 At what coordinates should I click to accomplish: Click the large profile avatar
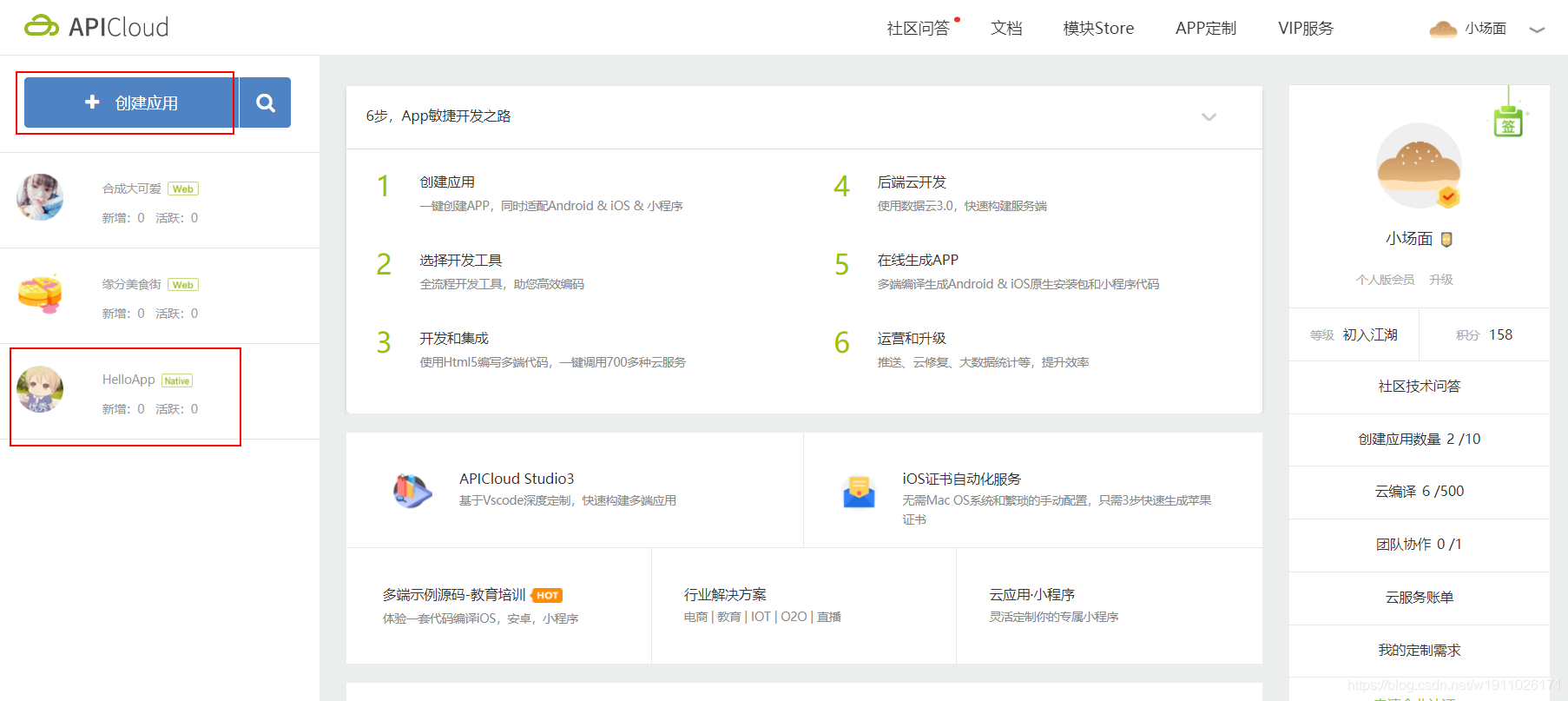click(1419, 165)
